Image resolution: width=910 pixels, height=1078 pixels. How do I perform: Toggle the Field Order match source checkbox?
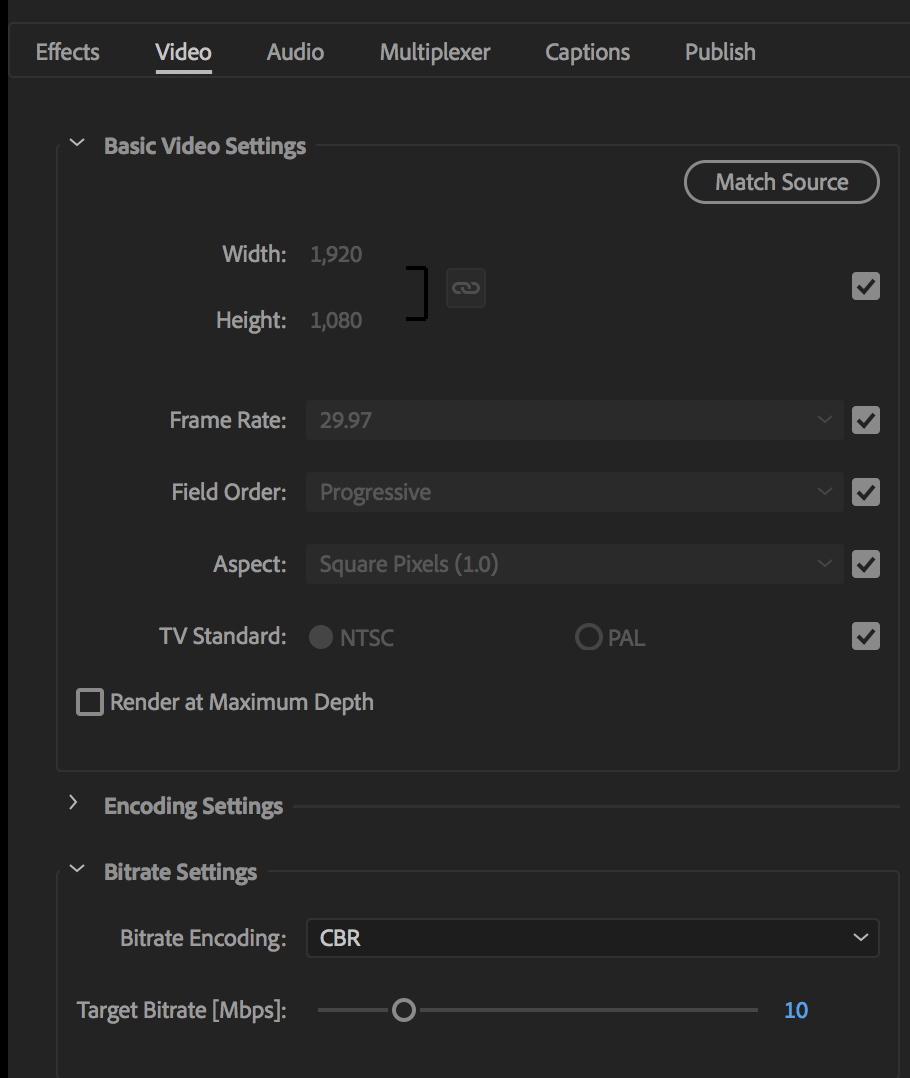[866, 492]
